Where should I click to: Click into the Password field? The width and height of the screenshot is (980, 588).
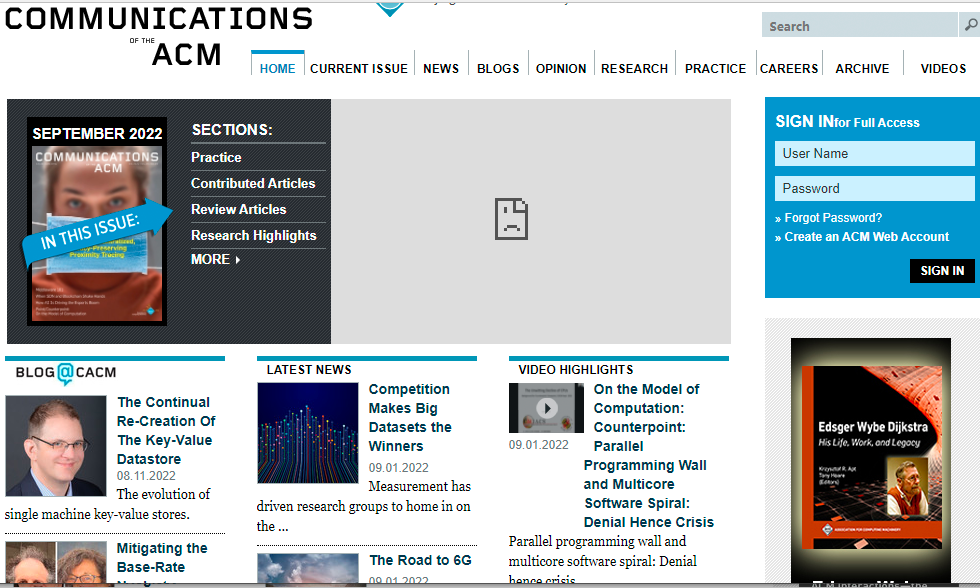click(x=874, y=189)
